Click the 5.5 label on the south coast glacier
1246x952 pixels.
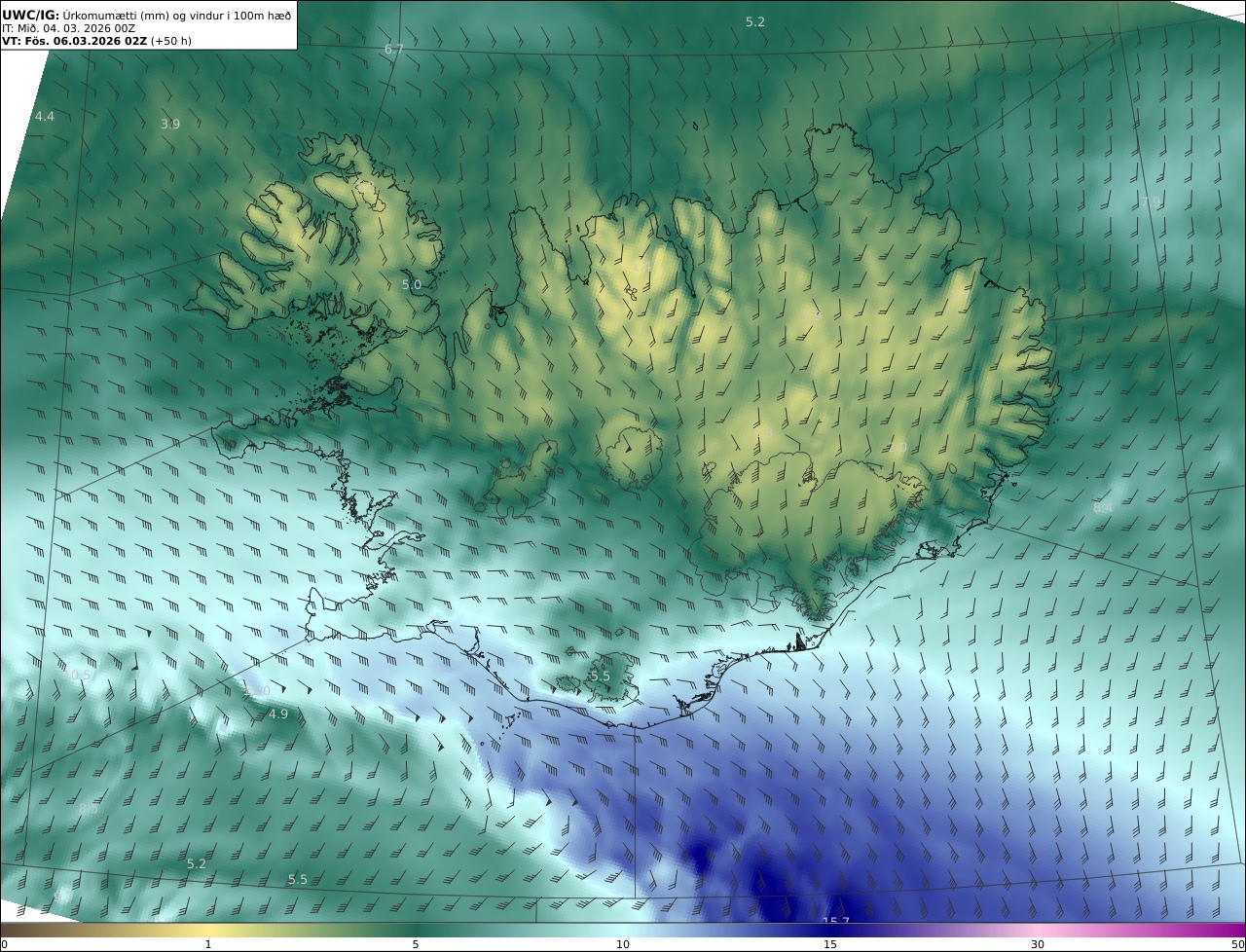600,676
